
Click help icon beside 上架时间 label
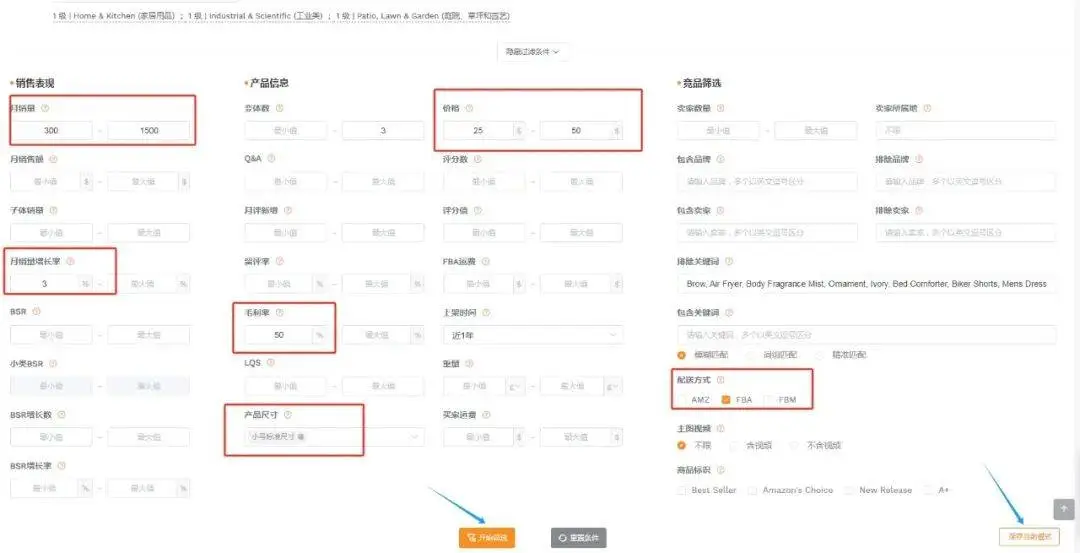coord(484,313)
